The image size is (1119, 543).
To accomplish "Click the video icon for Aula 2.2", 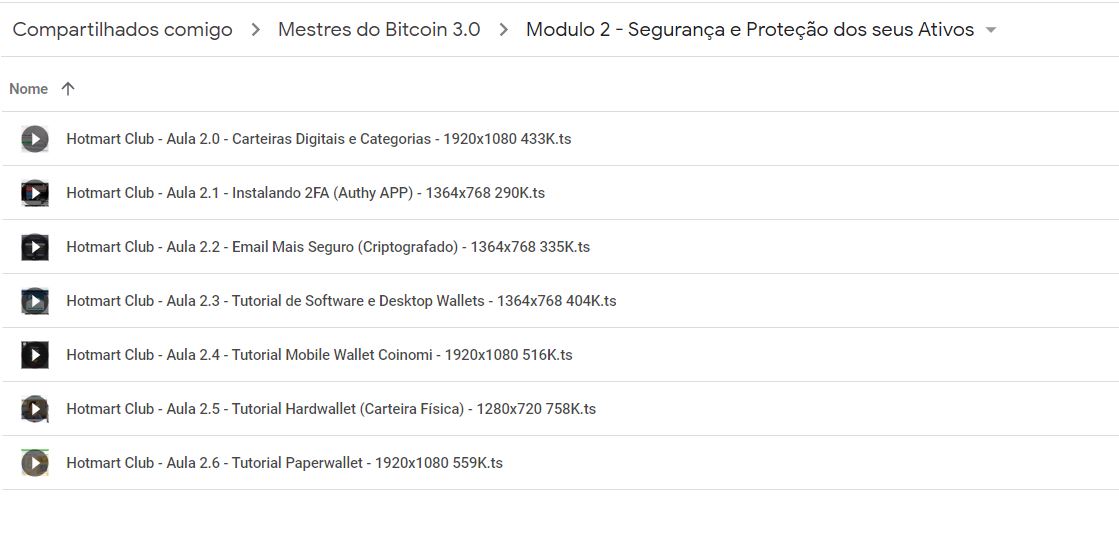I will [x=35, y=247].
